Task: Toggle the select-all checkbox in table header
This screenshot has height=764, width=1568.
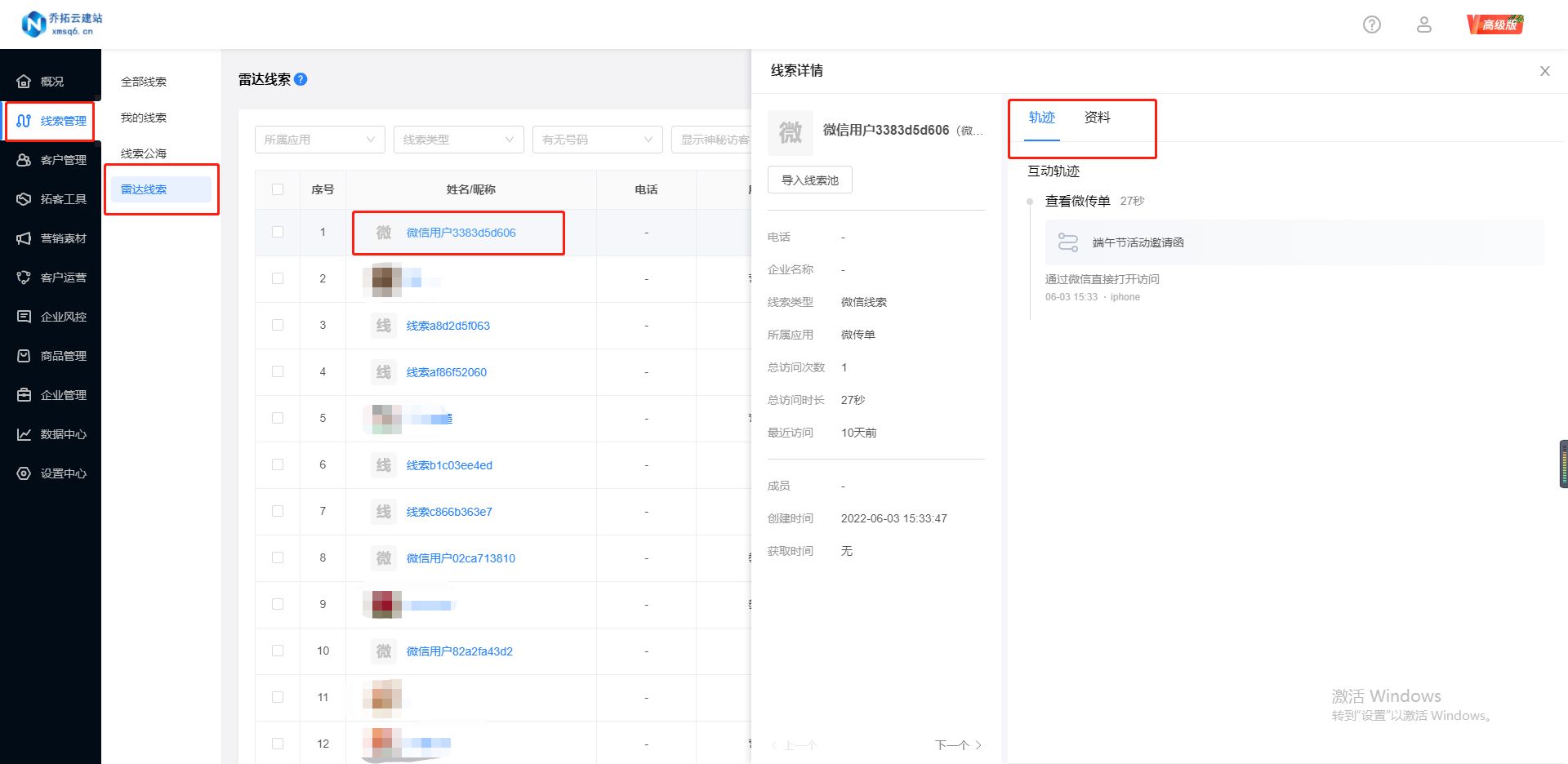Action: (278, 189)
